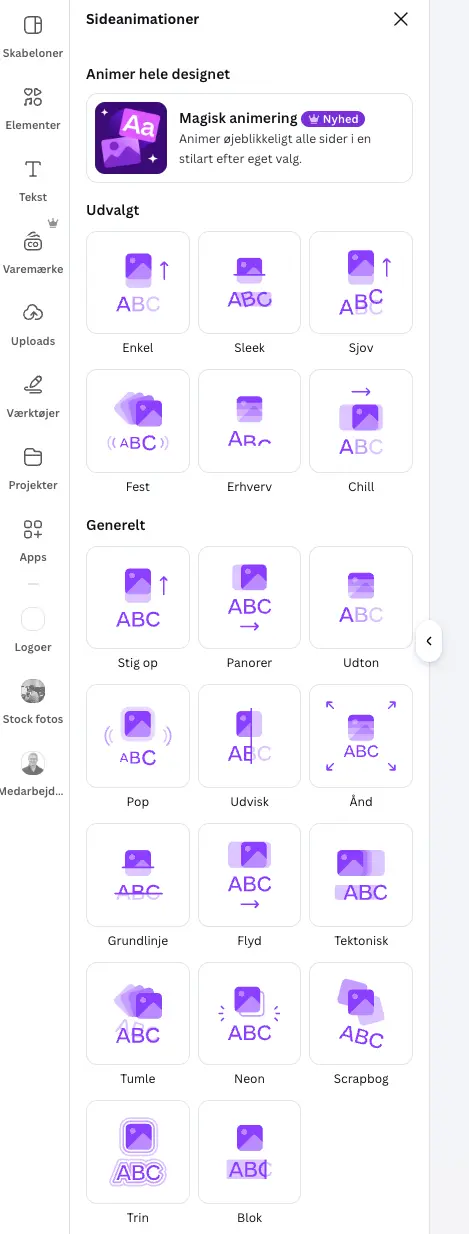Viewport: 469px width, 1234px height.
Task: Collapse the side panel with the arrow handle
Action: (429, 642)
